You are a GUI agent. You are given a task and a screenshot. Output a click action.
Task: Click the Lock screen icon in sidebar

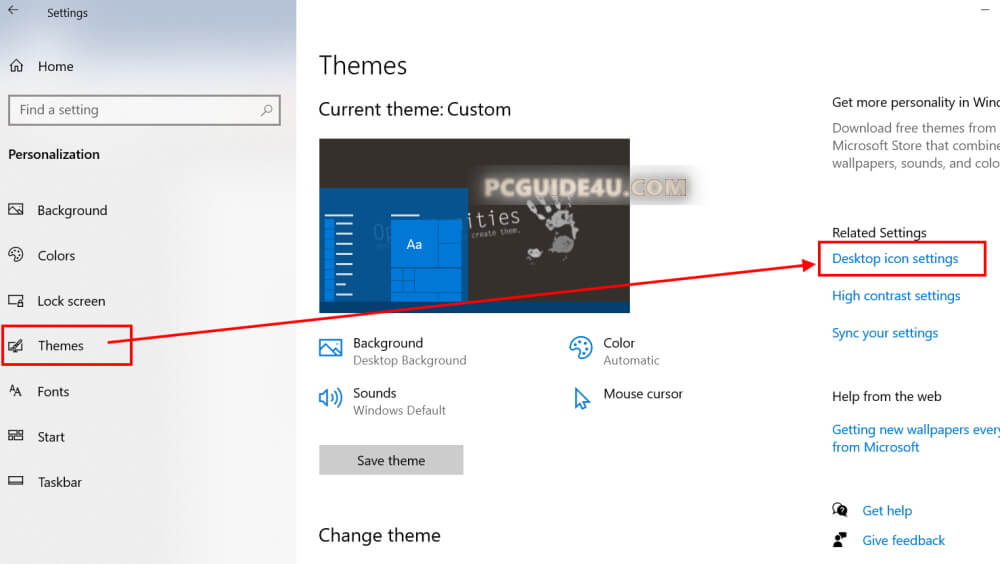click(x=16, y=301)
